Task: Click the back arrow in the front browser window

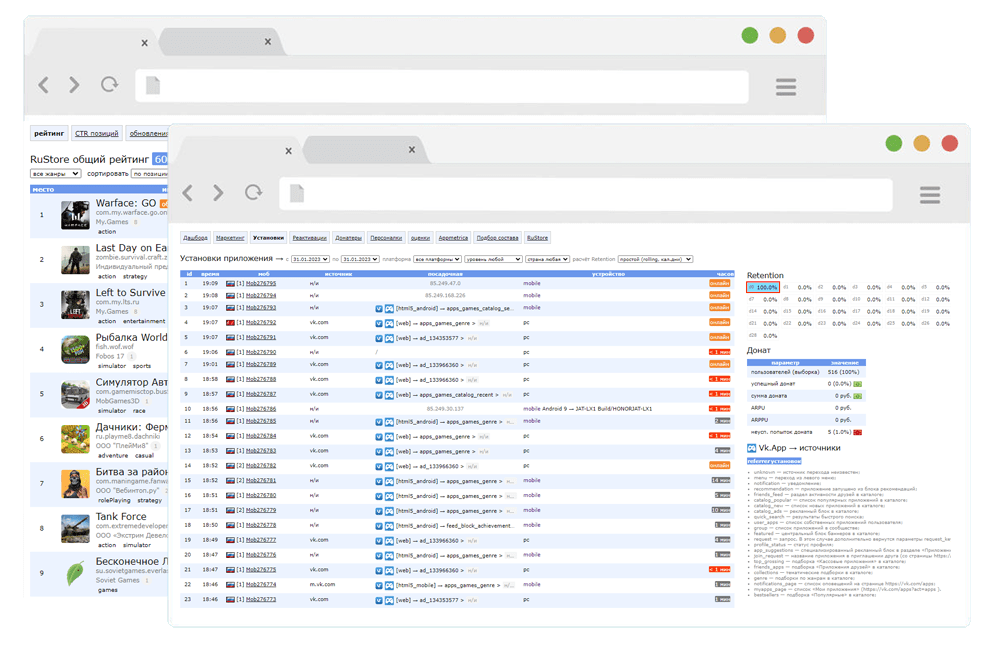Action: click(188, 193)
